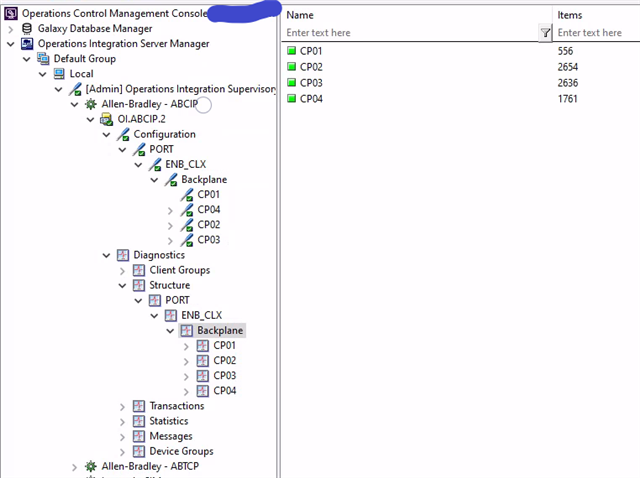Viewport: 640px width, 478px height.
Task: Select the ENB_CLX node under Diagnostics Structure
Action: click(x=202, y=316)
